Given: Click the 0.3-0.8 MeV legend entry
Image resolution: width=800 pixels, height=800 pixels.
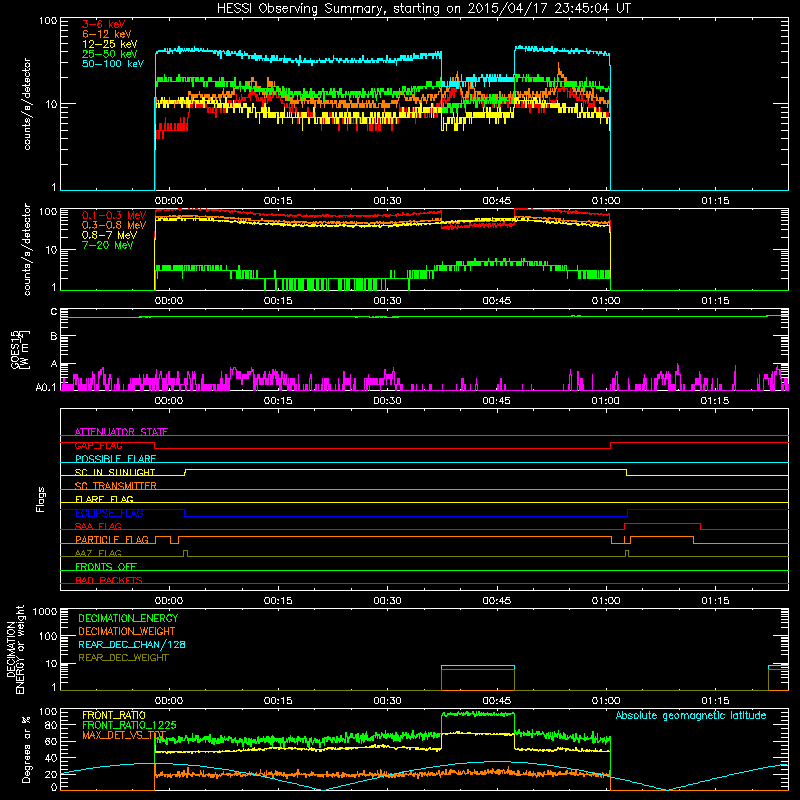Looking at the screenshot, I should coord(114,226).
